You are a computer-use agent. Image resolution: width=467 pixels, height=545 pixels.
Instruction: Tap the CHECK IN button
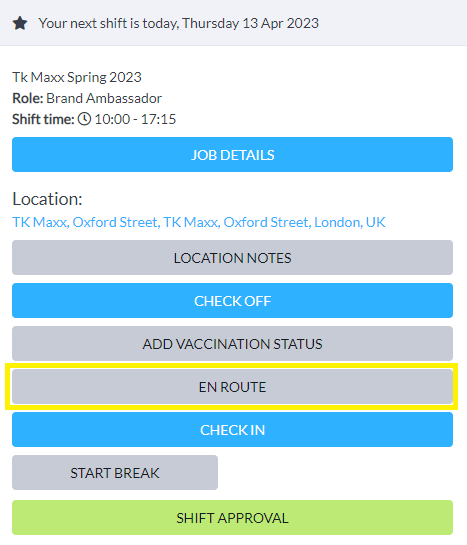tap(232, 430)
